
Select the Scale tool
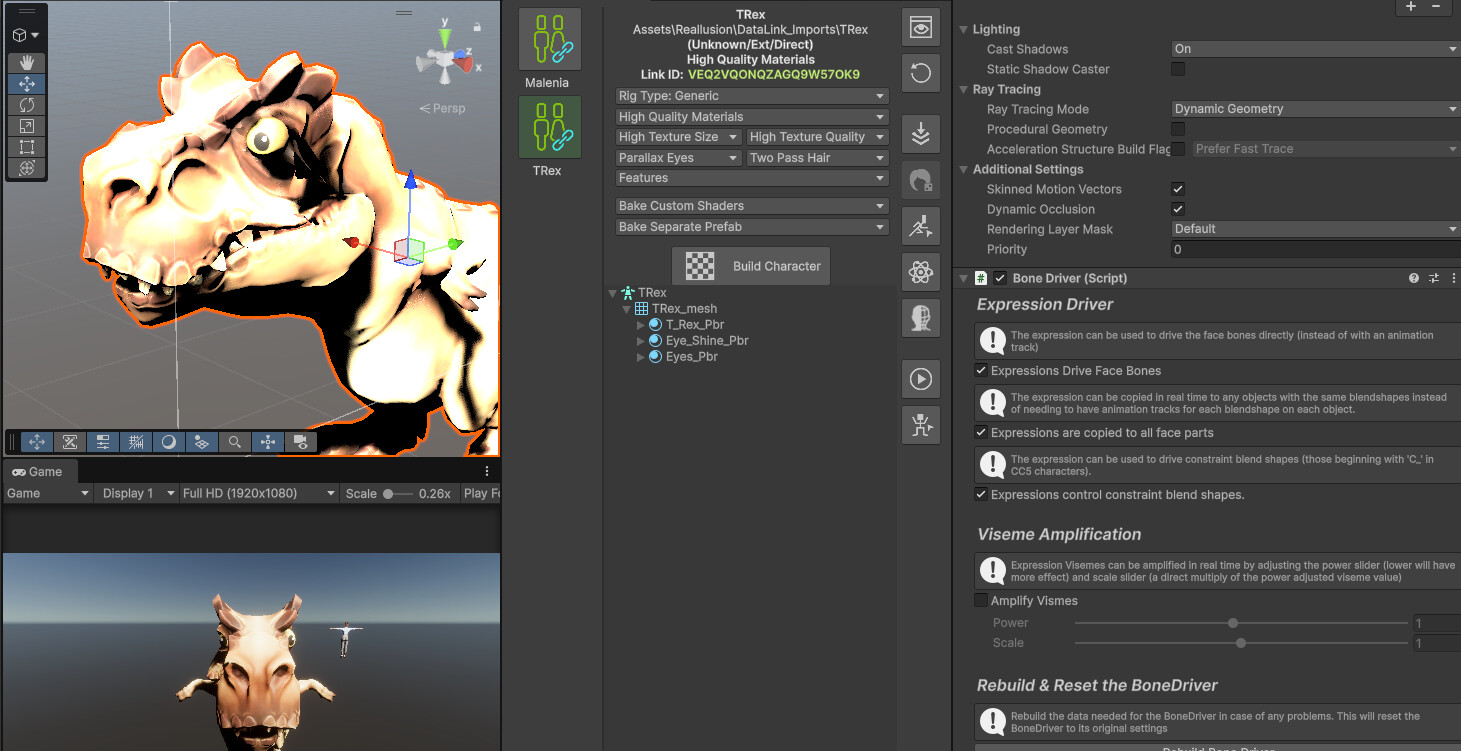pos(27,126)
